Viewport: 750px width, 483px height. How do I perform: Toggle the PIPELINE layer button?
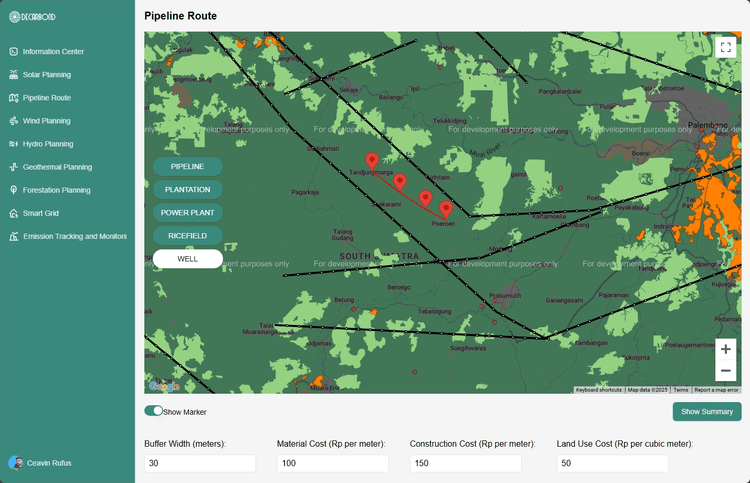point(187,166)
